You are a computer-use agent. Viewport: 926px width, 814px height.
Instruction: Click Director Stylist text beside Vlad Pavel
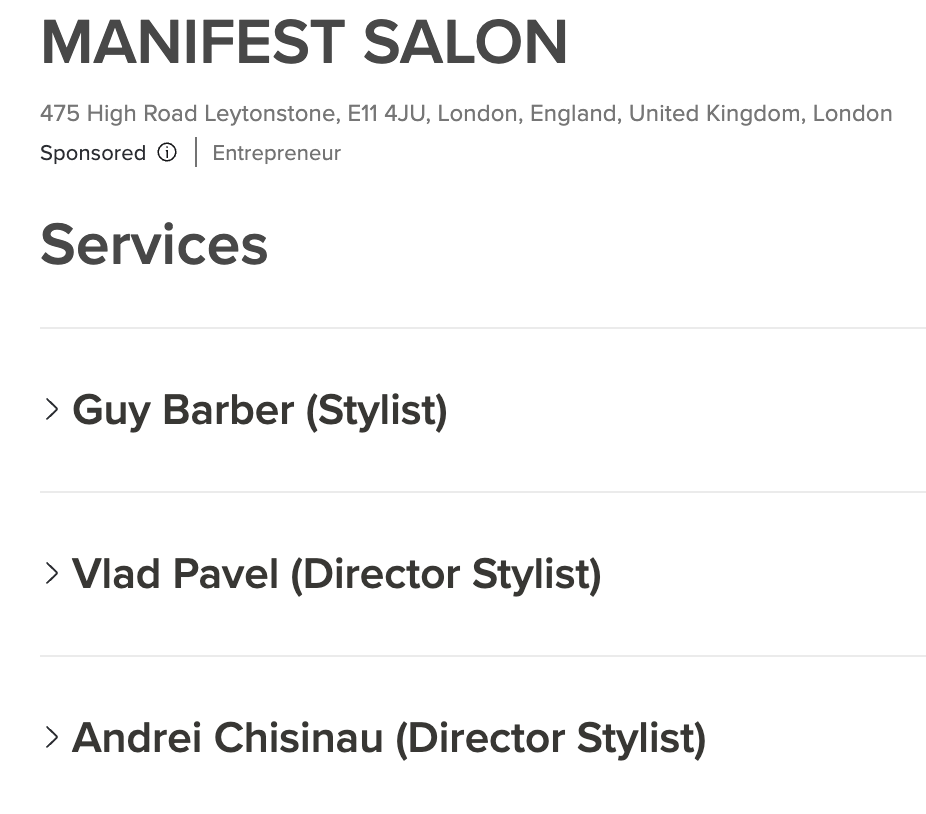tap(446, 574)
